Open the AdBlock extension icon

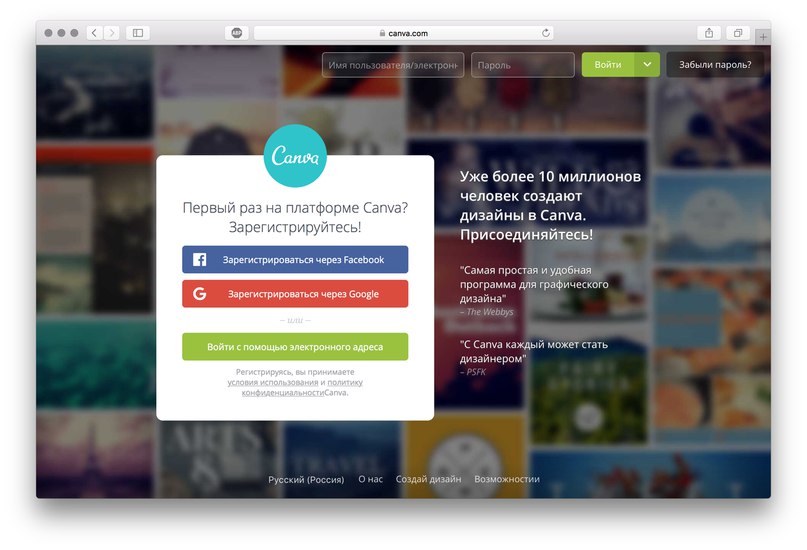point(237,33)
